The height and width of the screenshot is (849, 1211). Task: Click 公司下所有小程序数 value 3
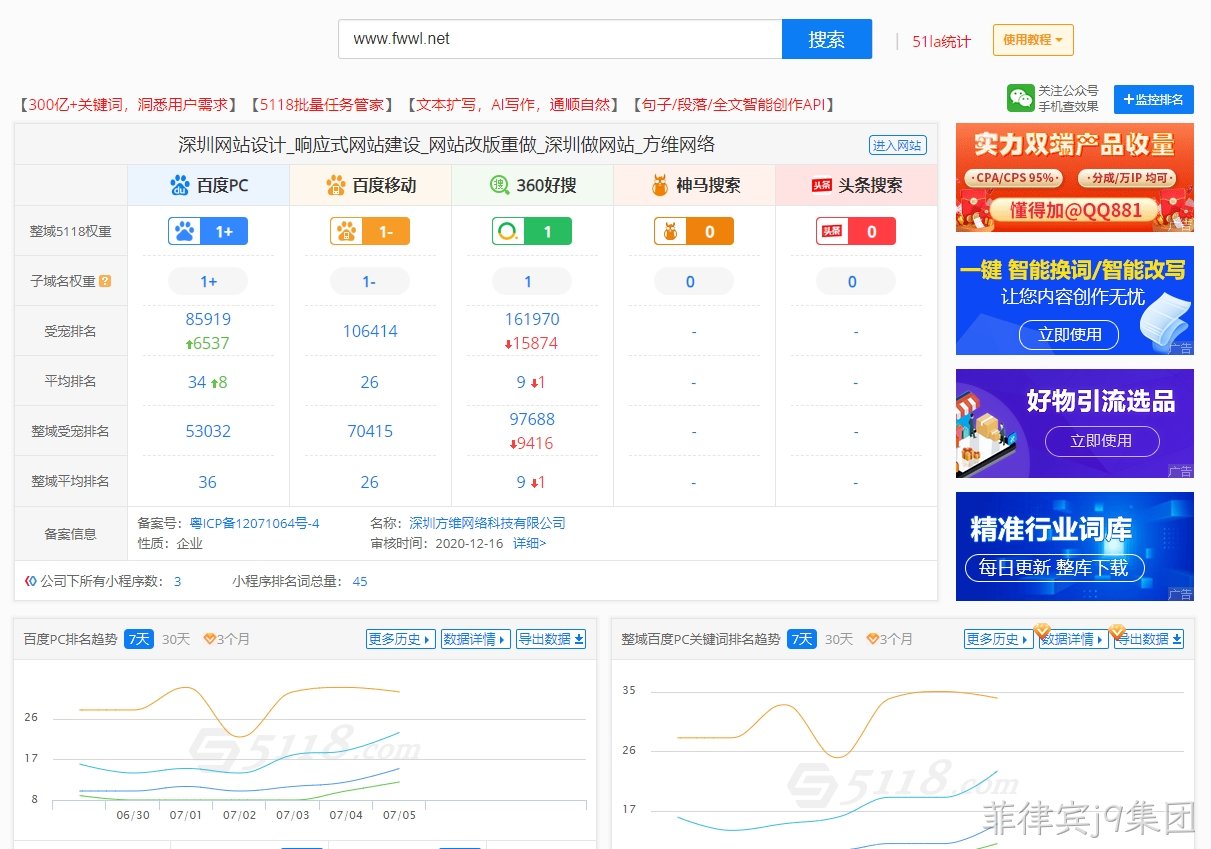(178, 581)
